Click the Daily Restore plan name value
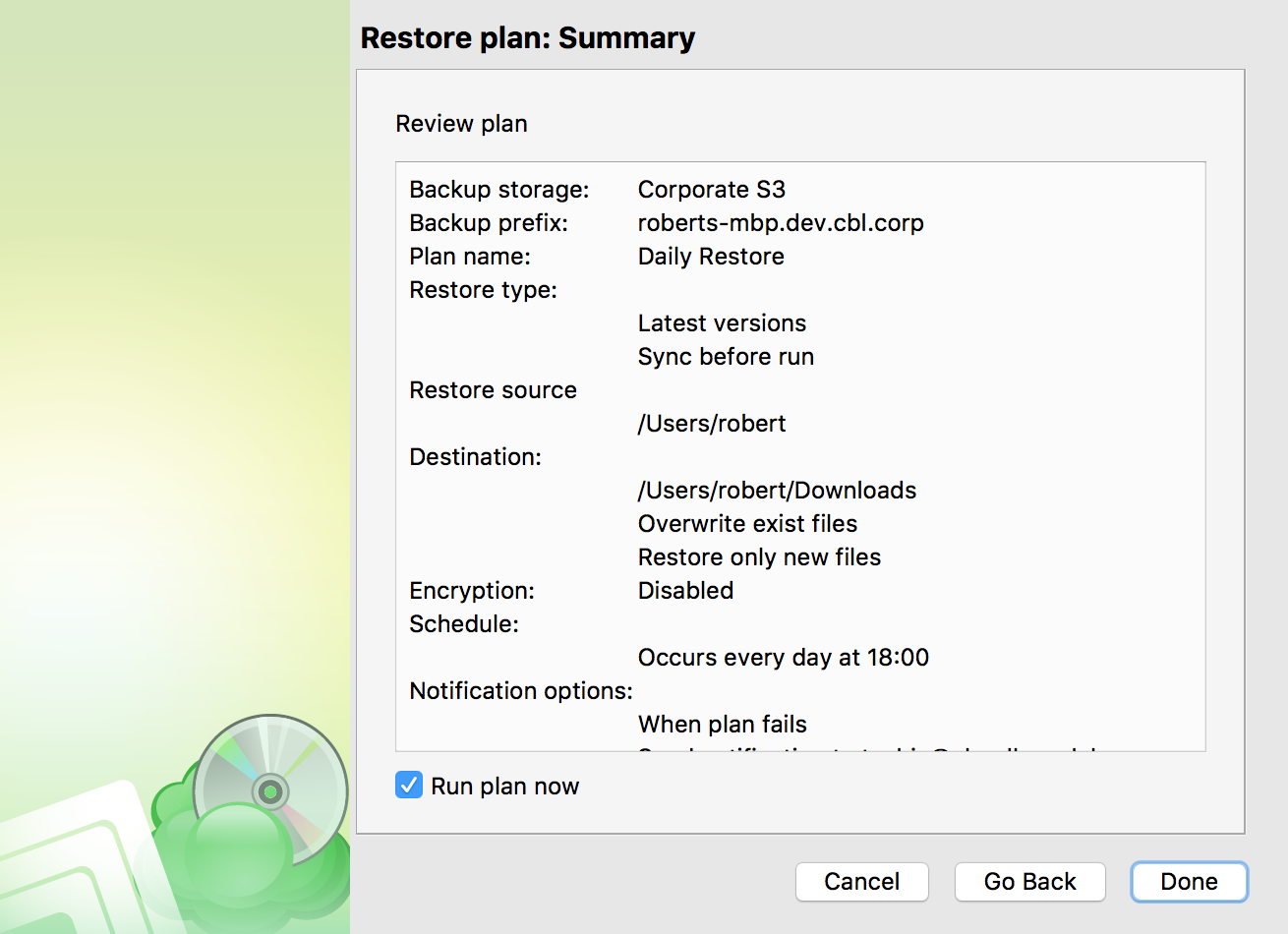Screen dimensions: 1288x934 pos(711,257)
